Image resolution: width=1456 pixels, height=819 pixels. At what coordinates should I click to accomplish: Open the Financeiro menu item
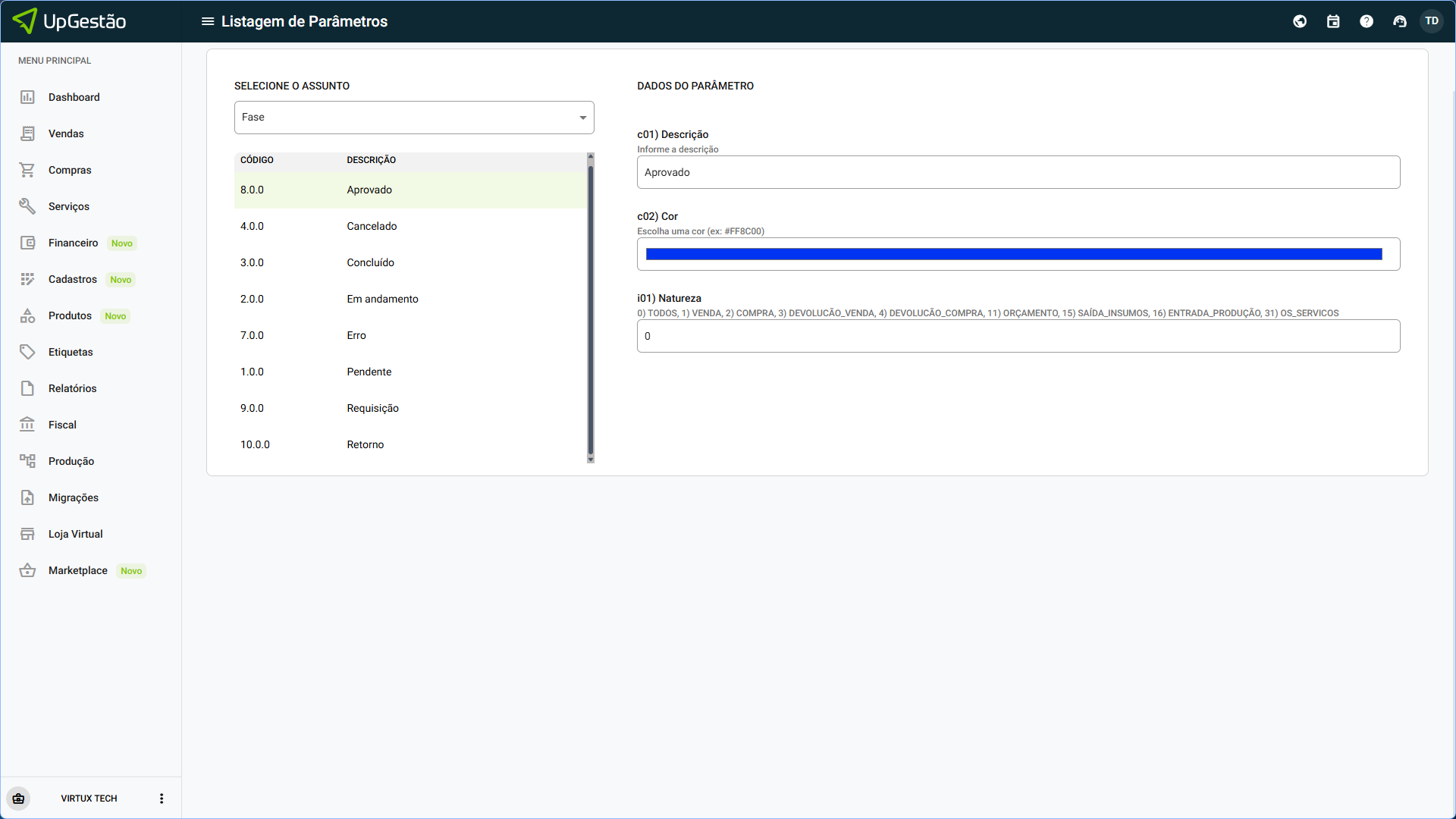[x=73, y=243]
